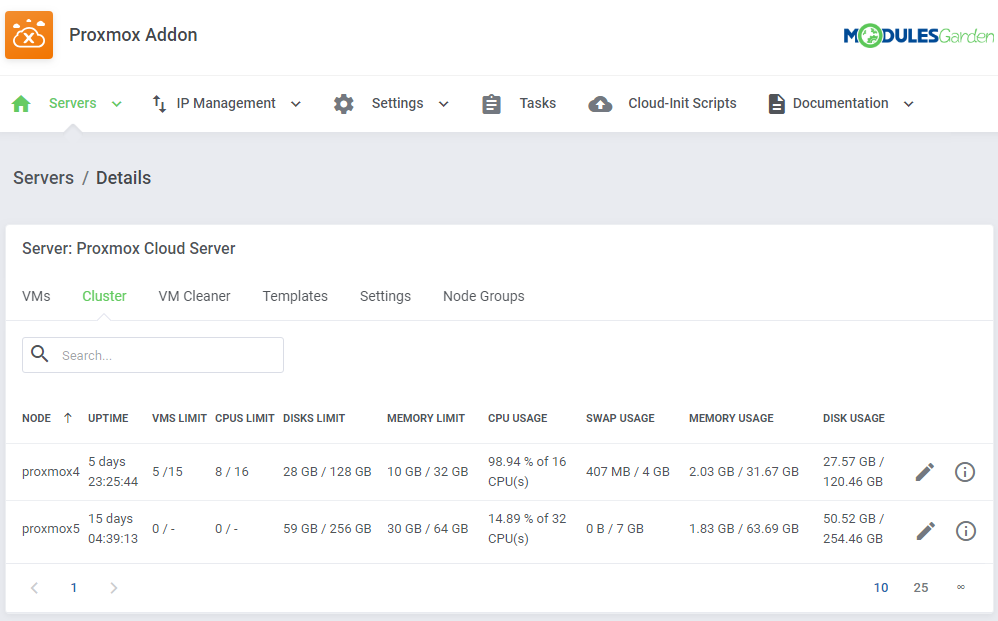998x621 pixels.
Task: Click the green home icon
Action: tap(21, 104)
